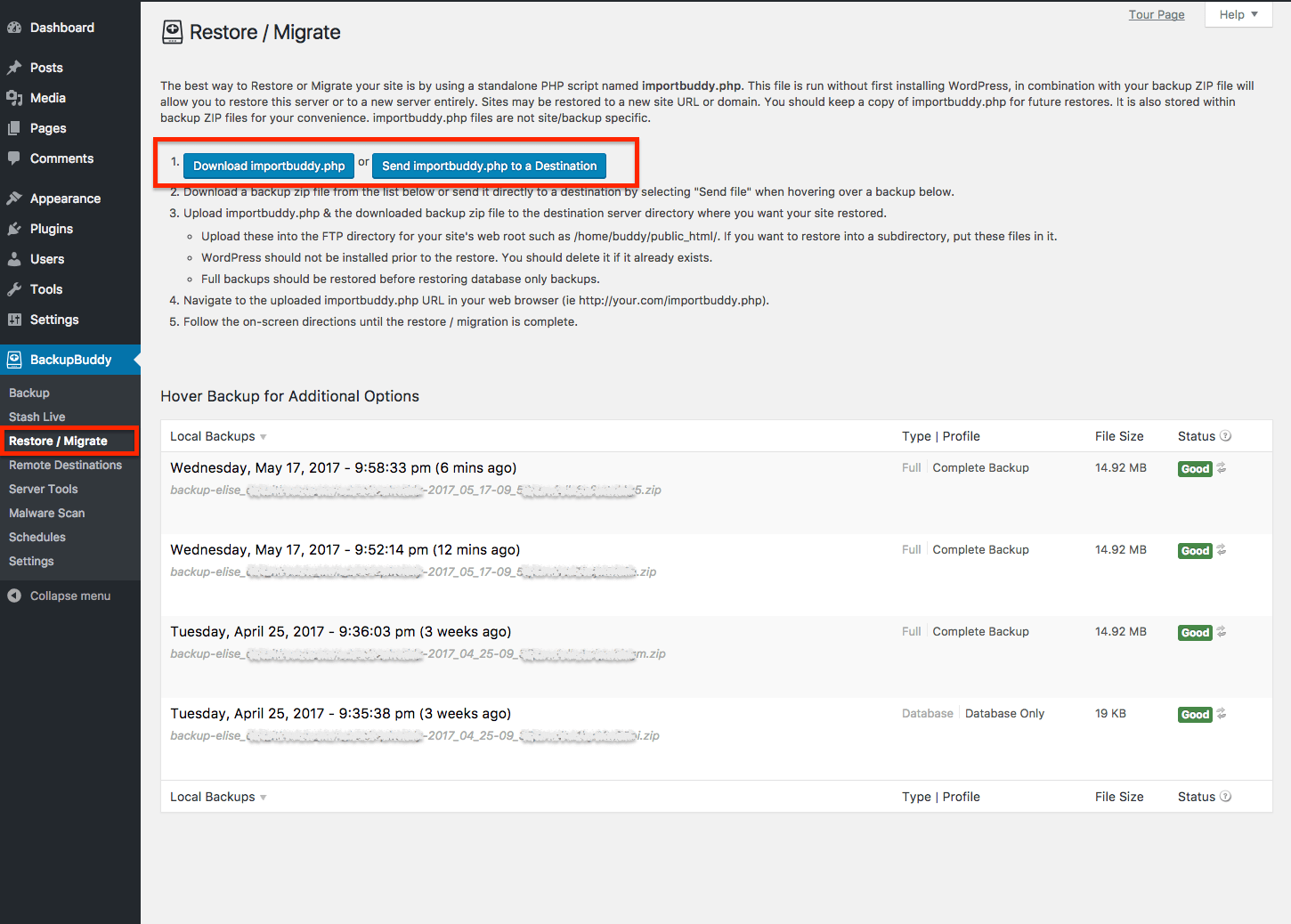1291x924 pixels.
Task: Open Server Tools submenu item
Action: (x=44, y=489)
